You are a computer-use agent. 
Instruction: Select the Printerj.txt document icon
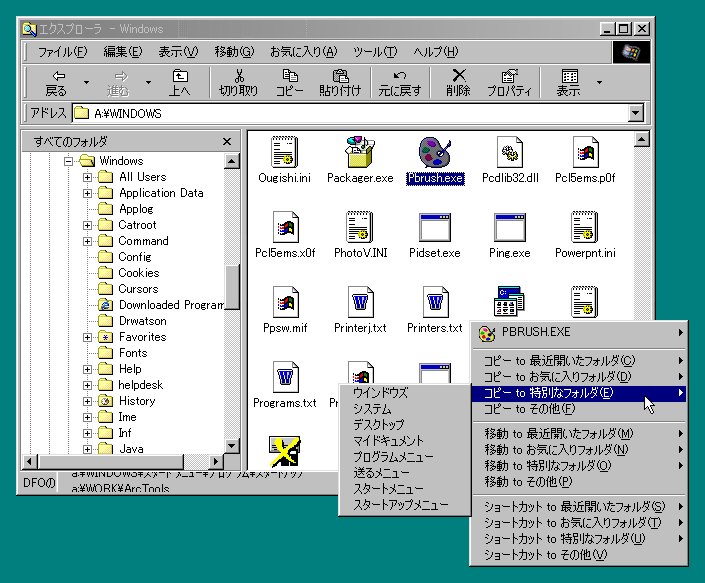tap(361, 303)
